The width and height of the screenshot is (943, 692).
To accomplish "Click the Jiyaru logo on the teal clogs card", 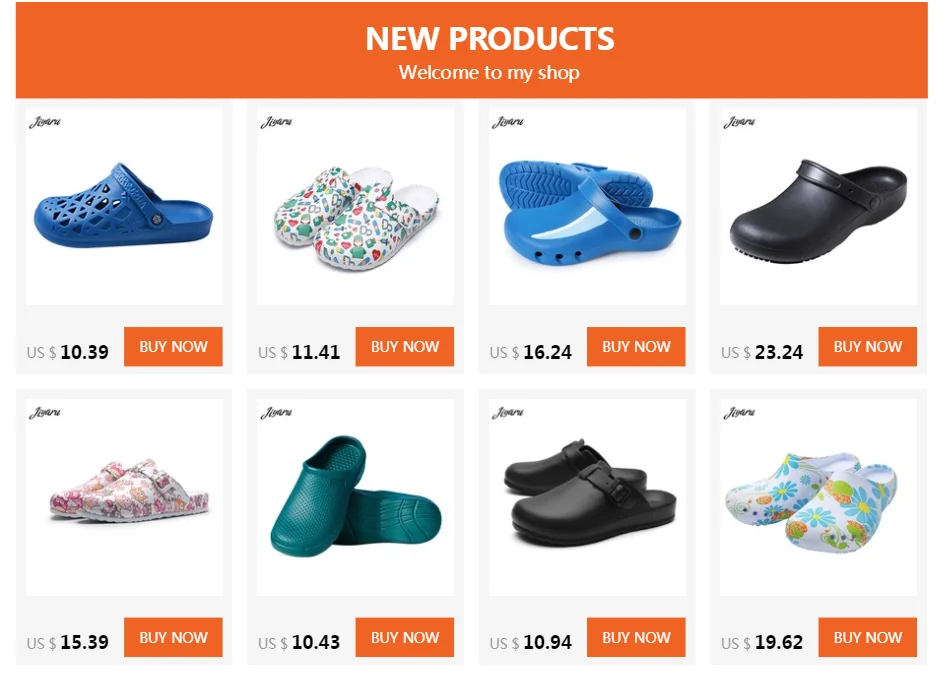I will pyautogui.click(x=276, y=413).
